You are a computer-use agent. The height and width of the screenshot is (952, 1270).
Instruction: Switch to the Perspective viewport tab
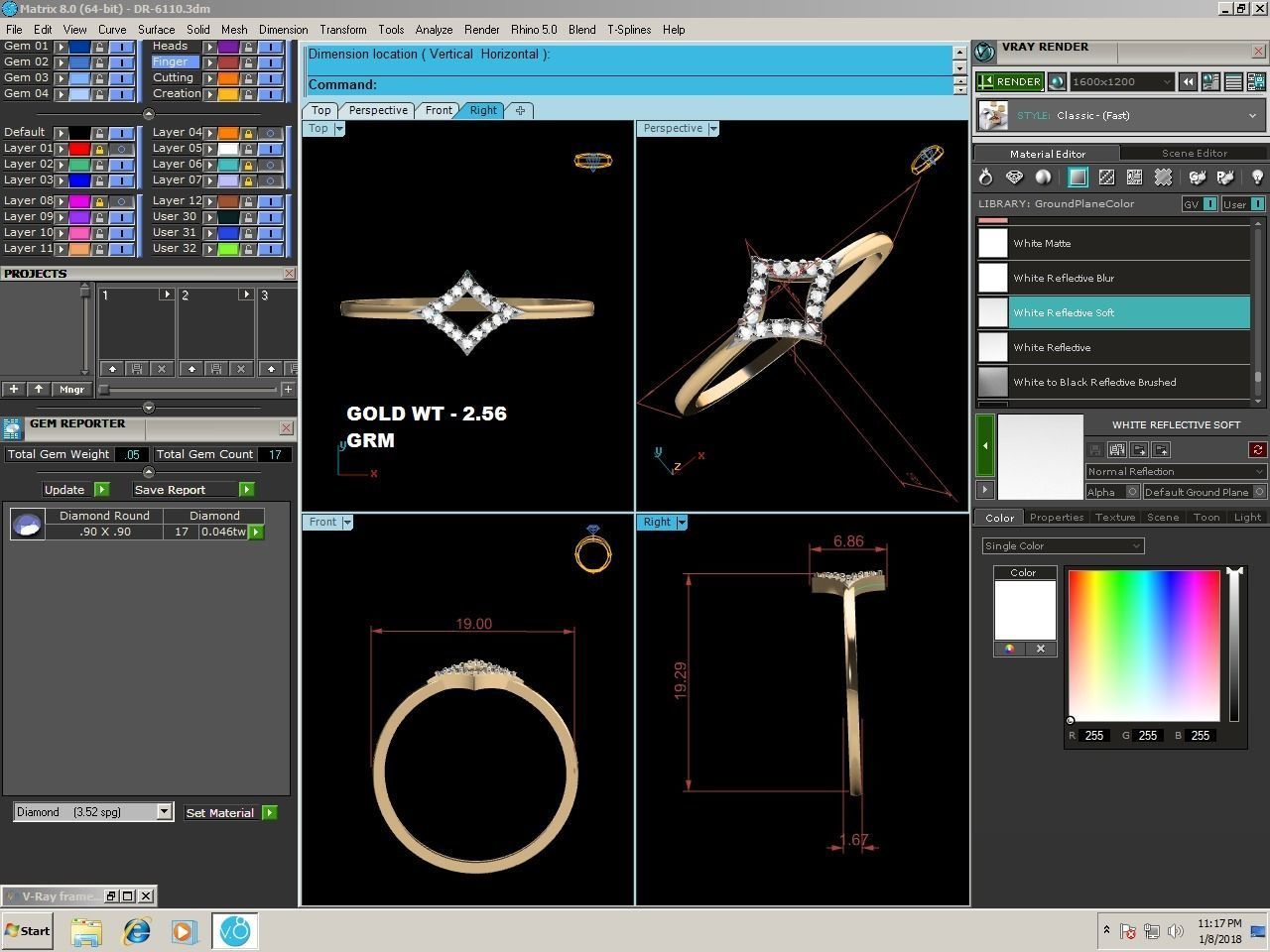[x=378, y=110]
